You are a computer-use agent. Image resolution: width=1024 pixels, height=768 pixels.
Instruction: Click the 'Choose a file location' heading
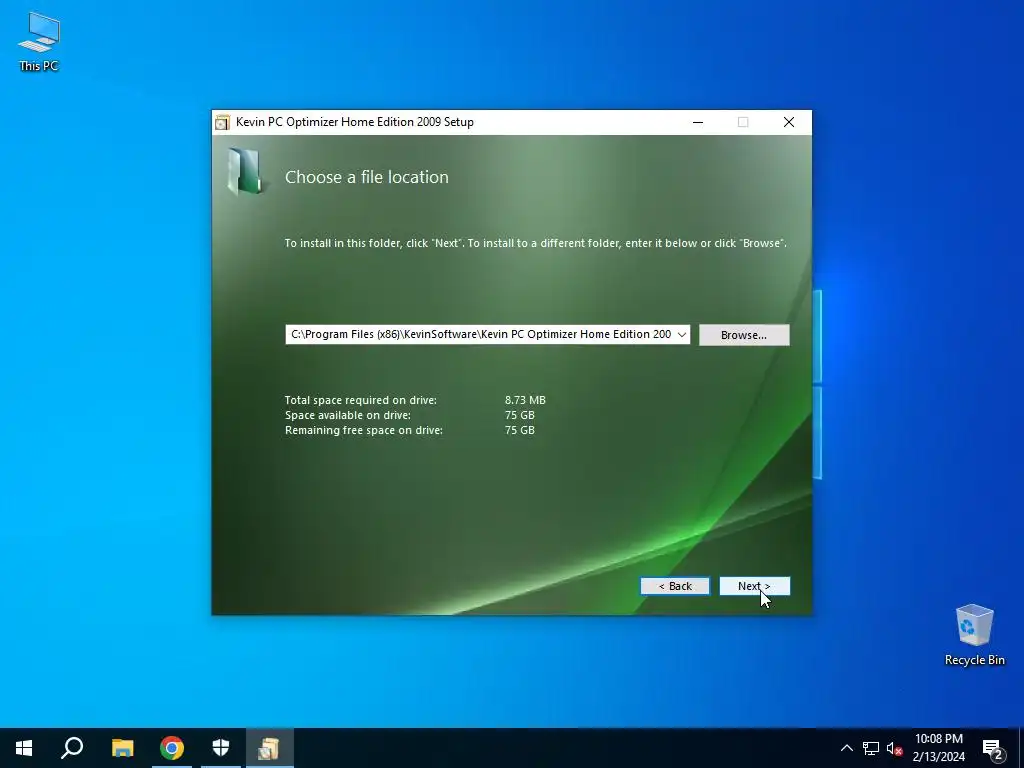(366, 177)
